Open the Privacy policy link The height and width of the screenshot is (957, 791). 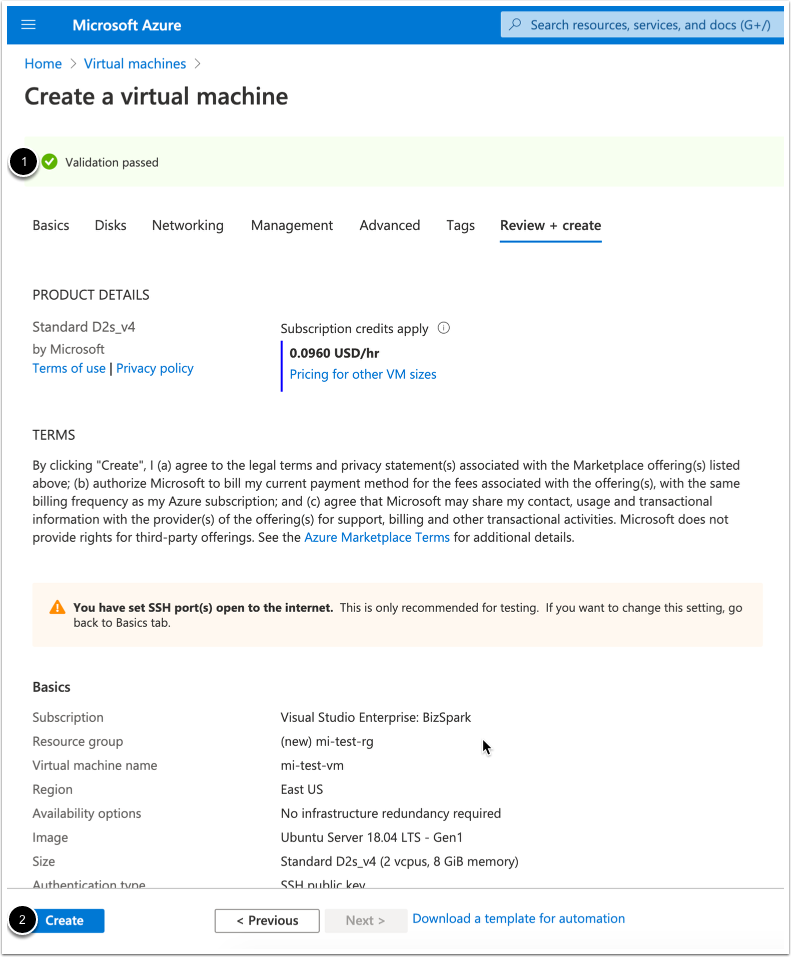click(155, 368)
